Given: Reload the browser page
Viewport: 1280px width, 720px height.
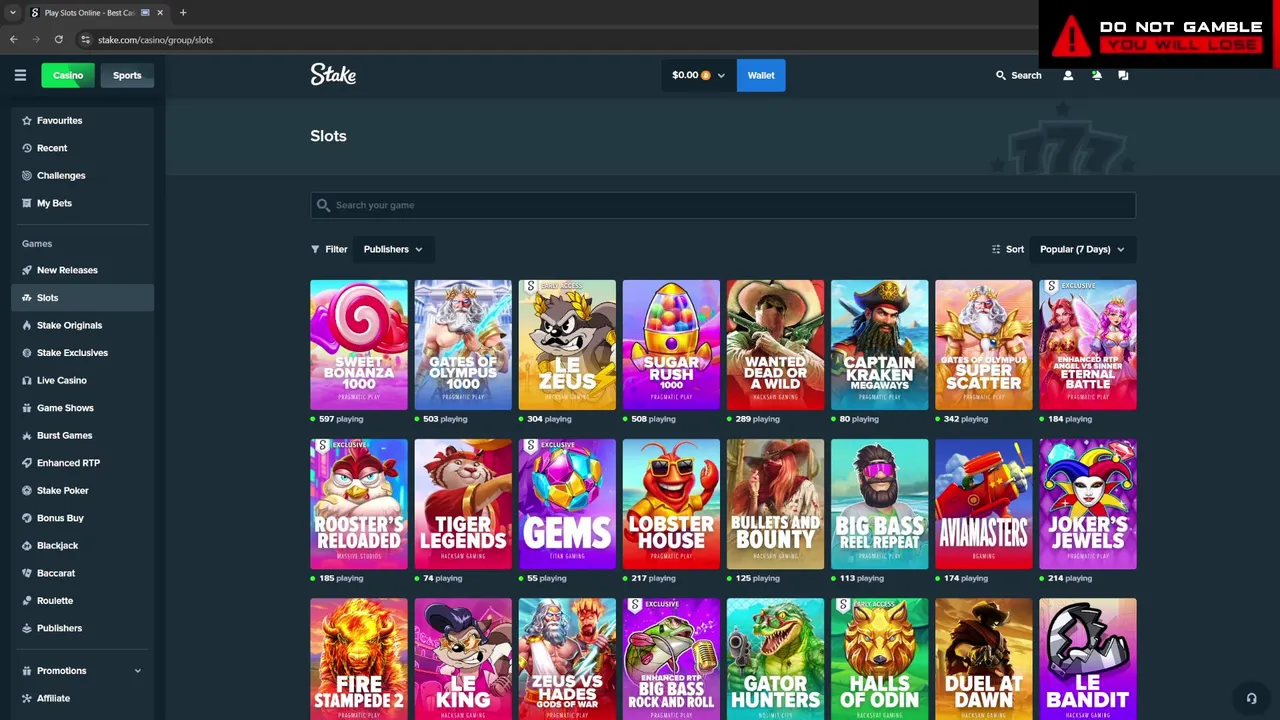Looking at the screenshot, I should [x=59, y=39].
